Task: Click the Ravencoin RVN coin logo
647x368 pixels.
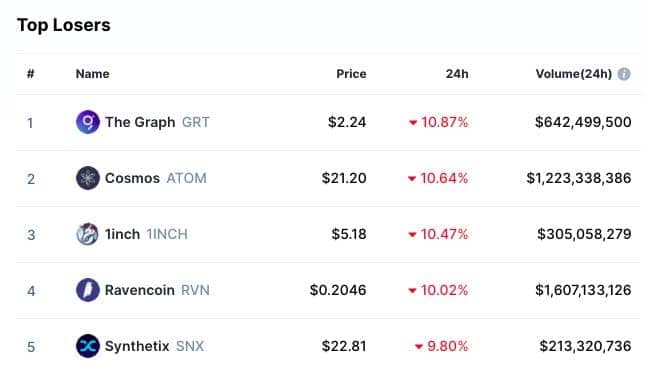Action: coord(87,290)
